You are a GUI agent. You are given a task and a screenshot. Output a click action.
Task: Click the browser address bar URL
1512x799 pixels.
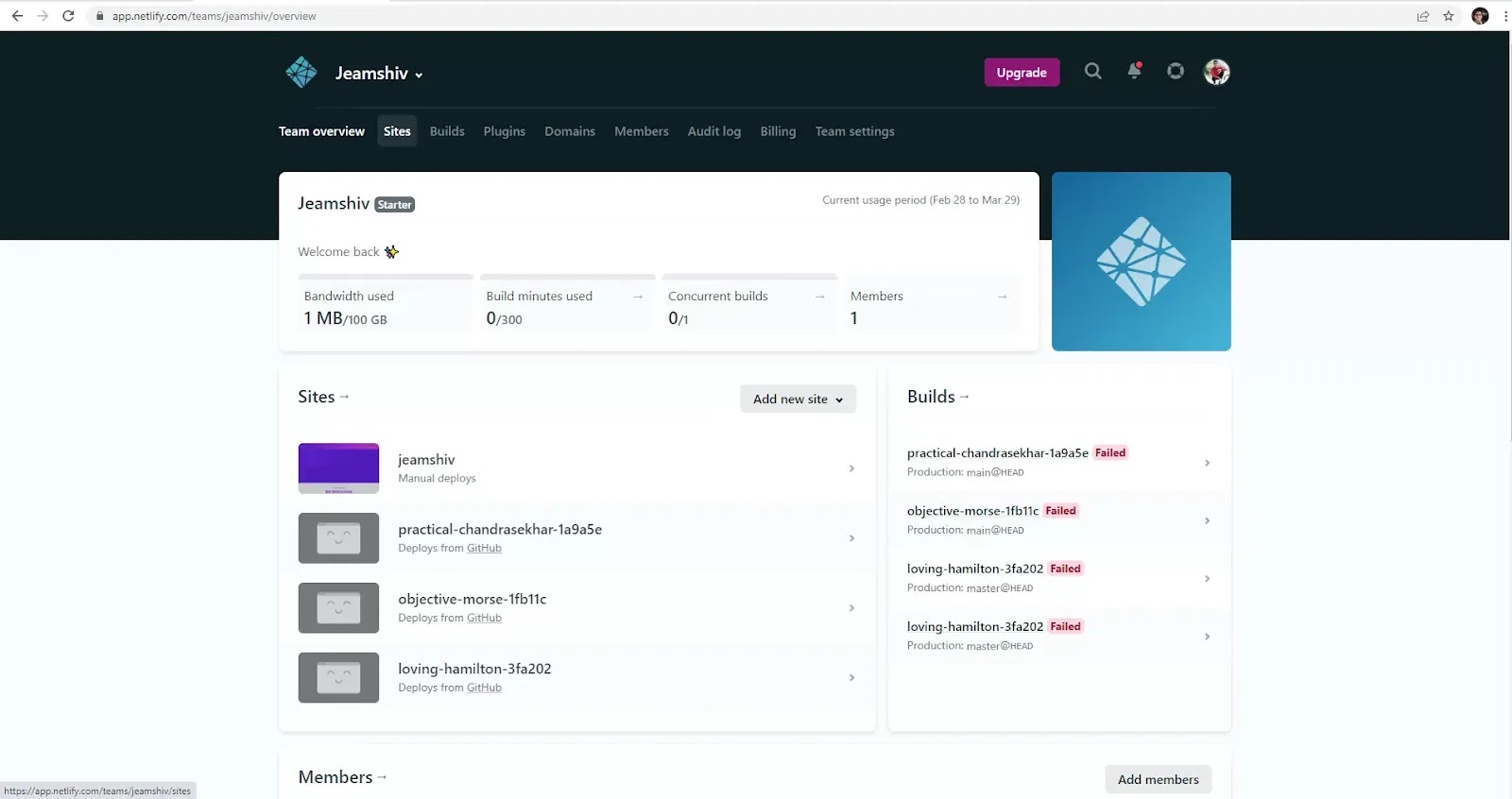pos(215,16)
